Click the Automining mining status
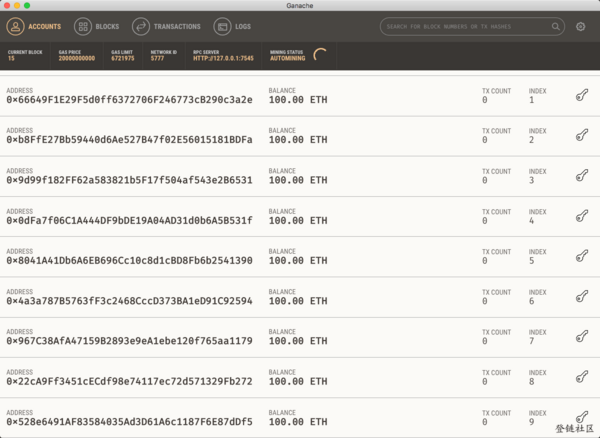 [x=288, y=59]
